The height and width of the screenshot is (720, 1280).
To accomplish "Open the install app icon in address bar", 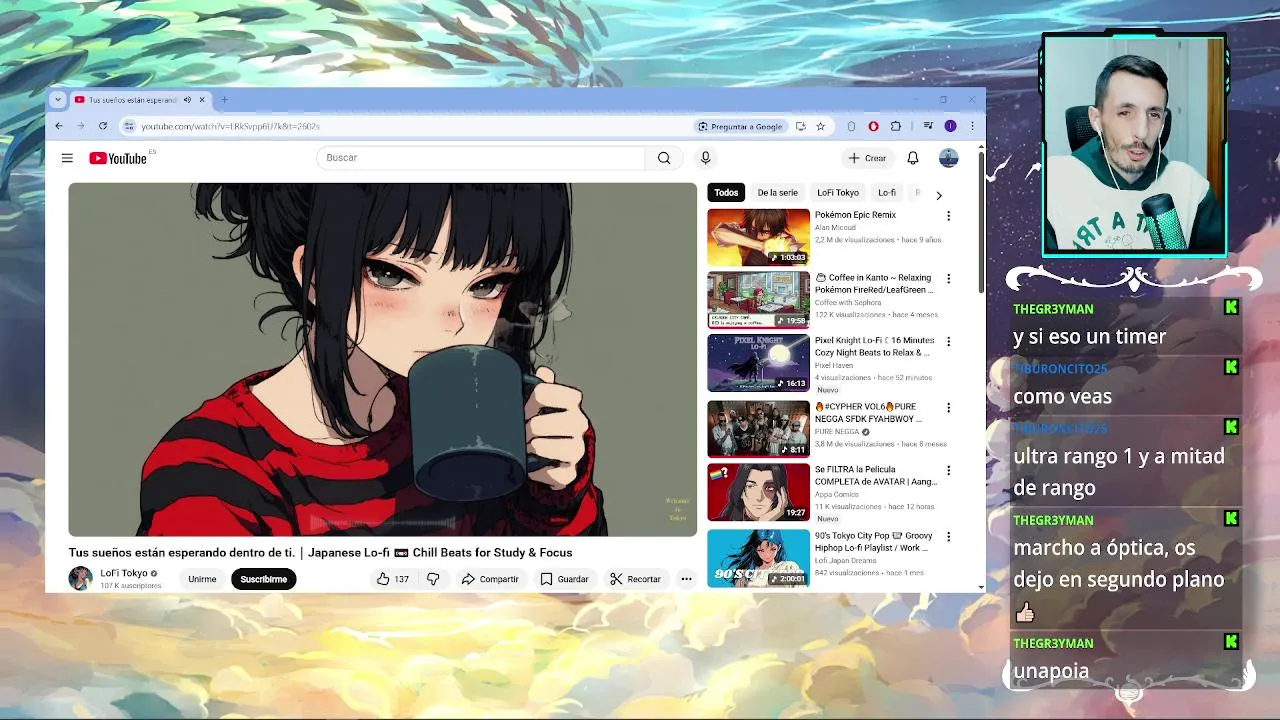I will point(801,126).
